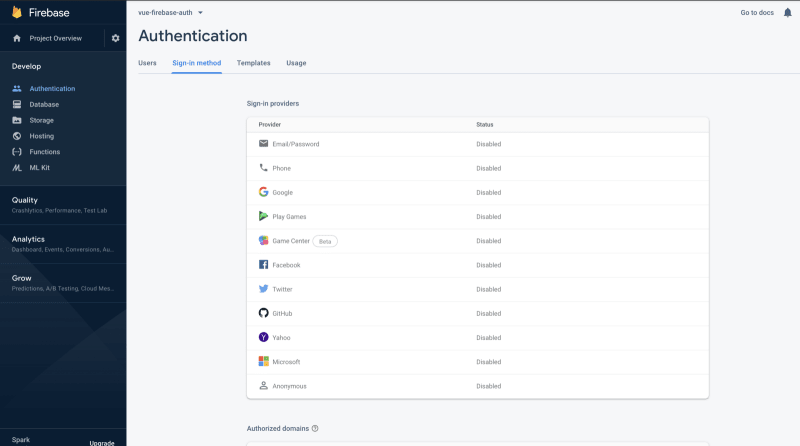800x446 pixels.
Task: Click the GitHub octocat icon
Action: (263, 313)
